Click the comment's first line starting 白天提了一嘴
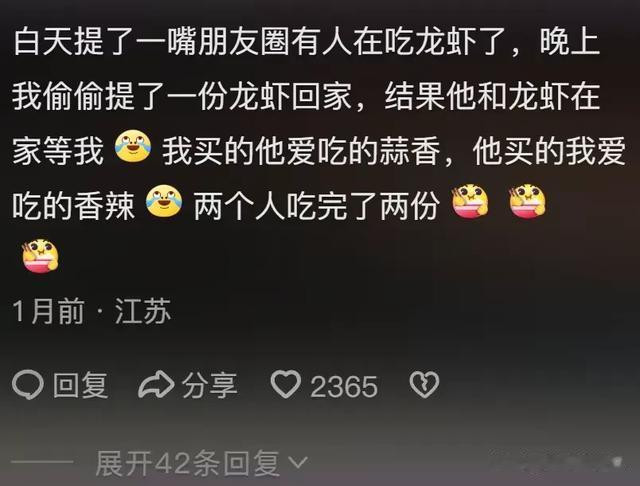Screen dimensions: 640x486 click(x=306, y=42)
